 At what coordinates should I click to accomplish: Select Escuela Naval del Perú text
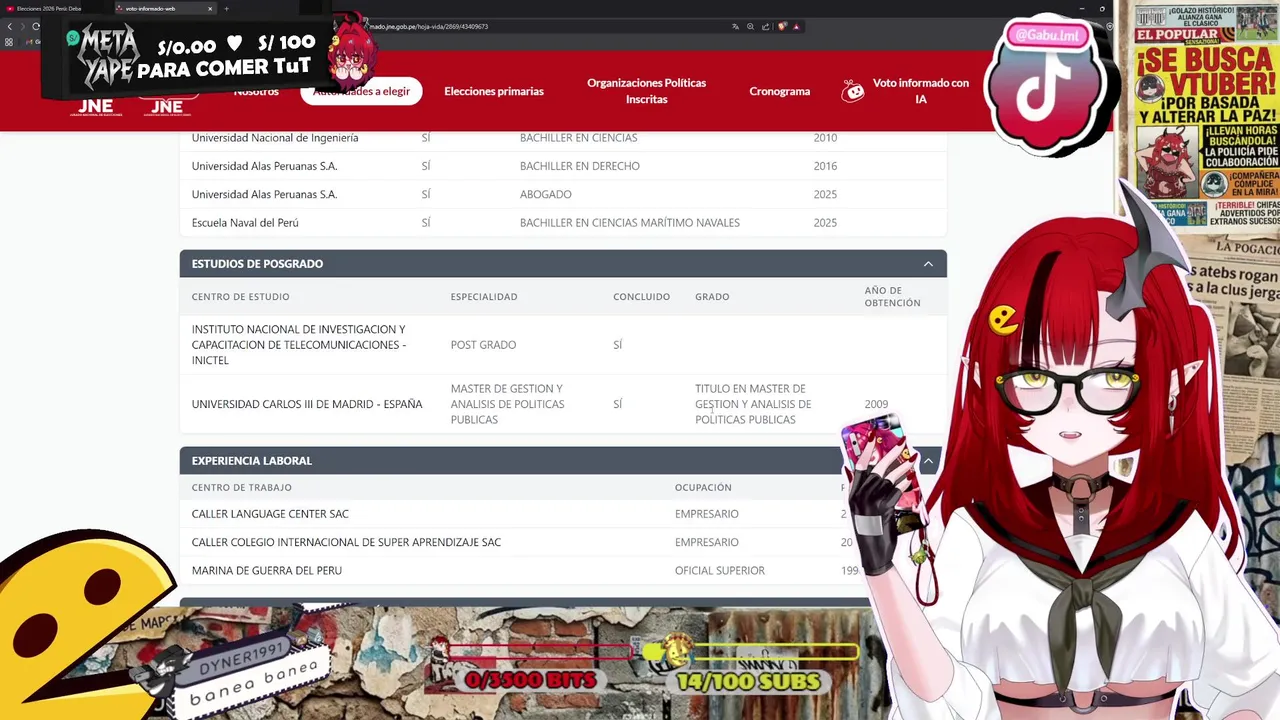245,223
